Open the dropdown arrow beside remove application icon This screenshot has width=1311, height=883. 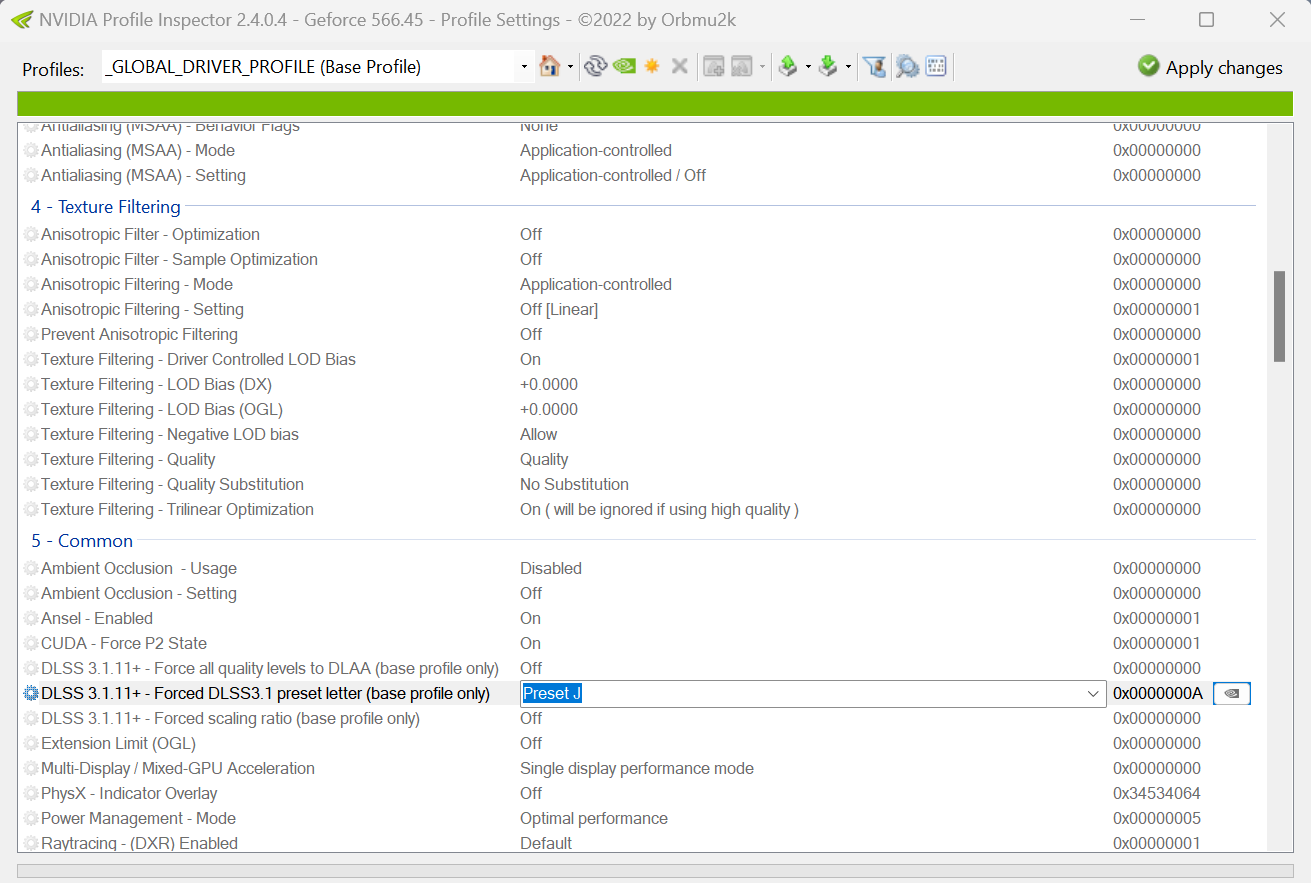(761, 67)
